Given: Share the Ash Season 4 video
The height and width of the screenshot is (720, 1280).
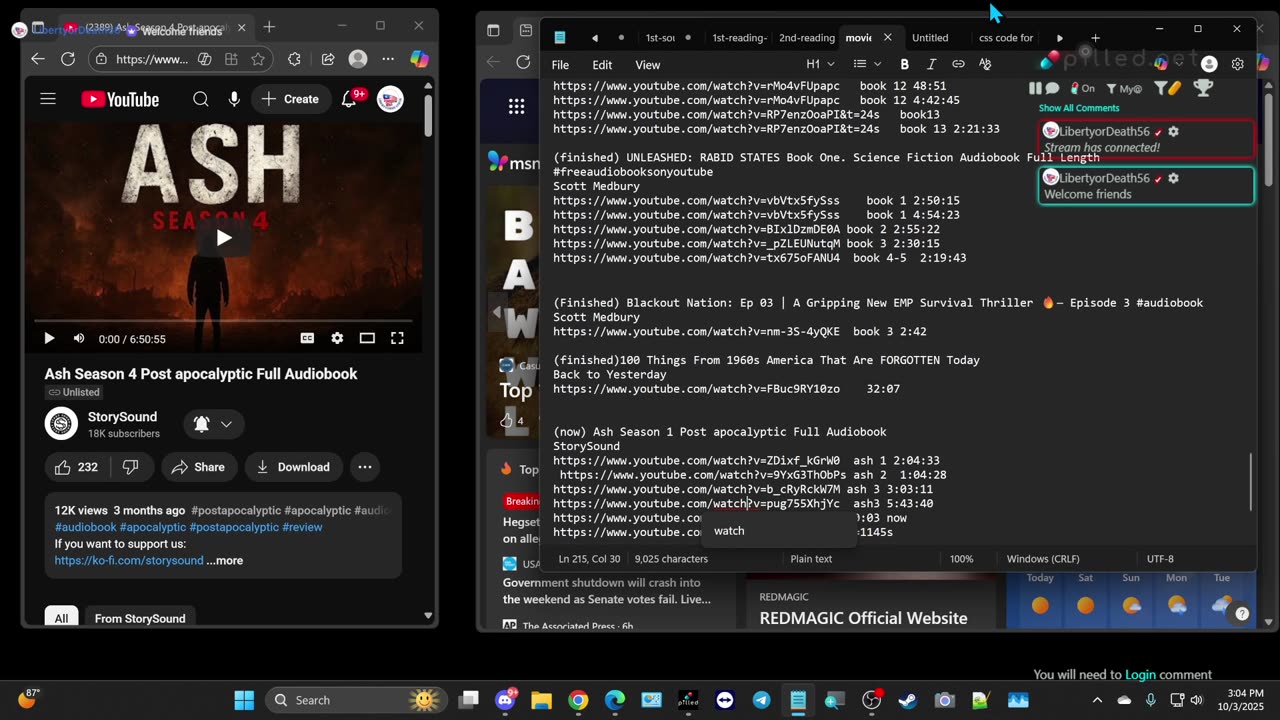Looking at the screenshot, I should point(198,467).
